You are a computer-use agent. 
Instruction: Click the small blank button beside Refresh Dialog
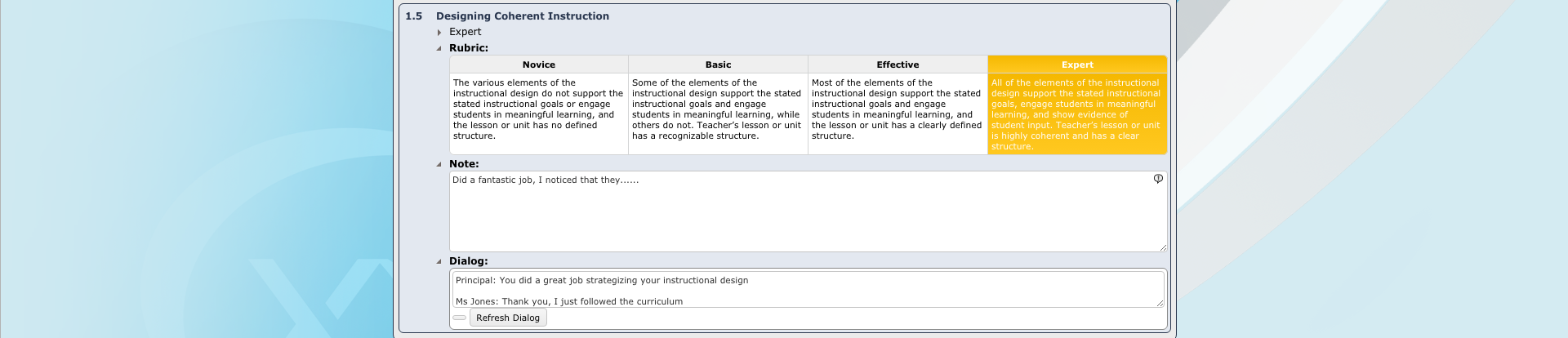pyautogui.click(x=459, y=318)
